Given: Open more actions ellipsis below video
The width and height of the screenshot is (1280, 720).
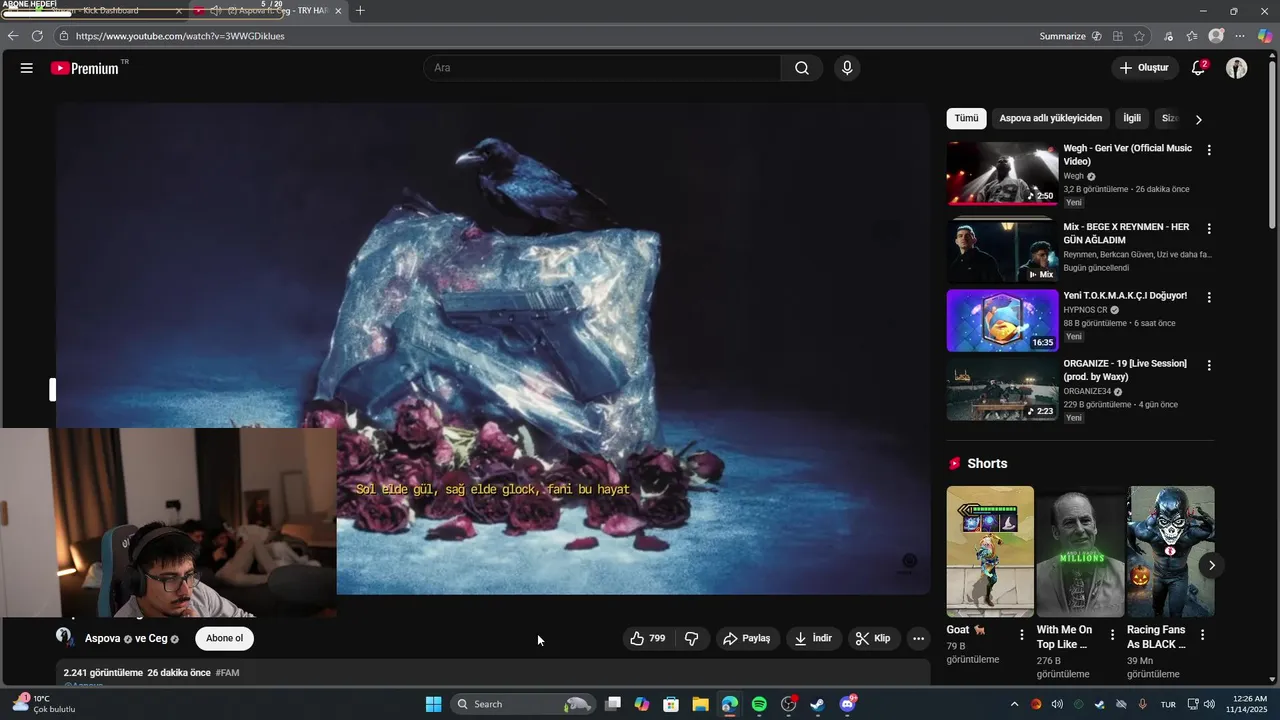Looking at the screenshot, I should point(918,638).
